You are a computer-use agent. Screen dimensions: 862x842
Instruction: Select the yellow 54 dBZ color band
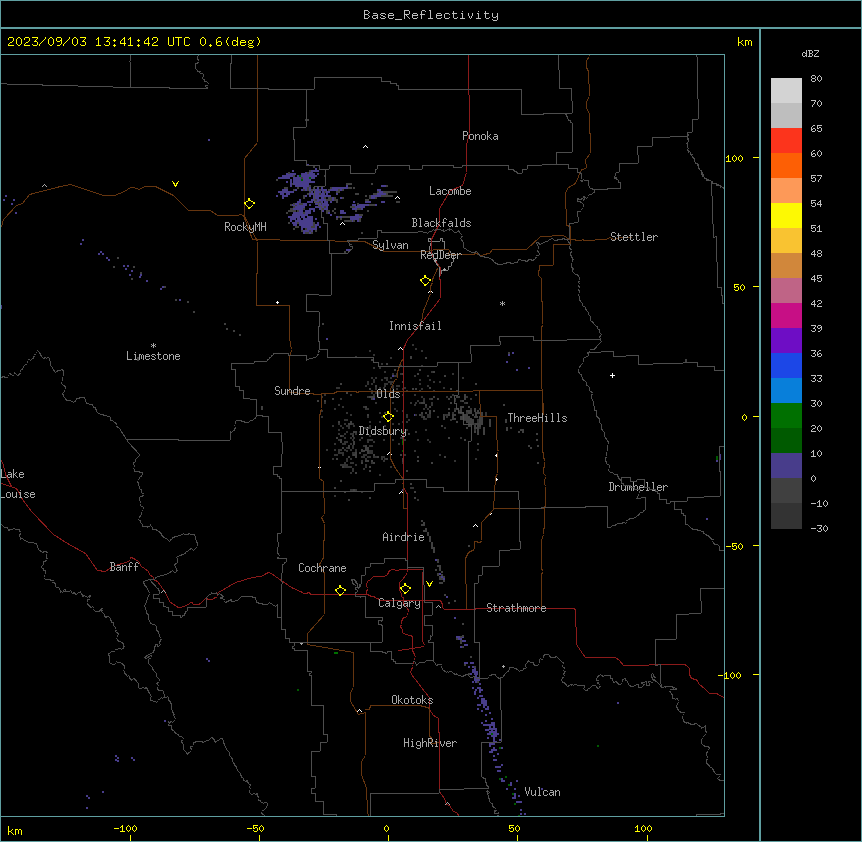coord(786,215)
